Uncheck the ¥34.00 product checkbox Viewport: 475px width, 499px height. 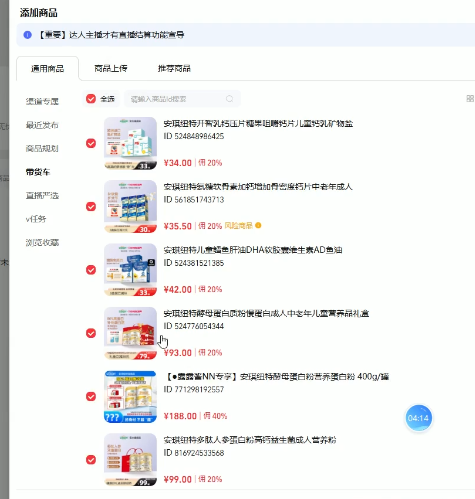coord(91,143)
